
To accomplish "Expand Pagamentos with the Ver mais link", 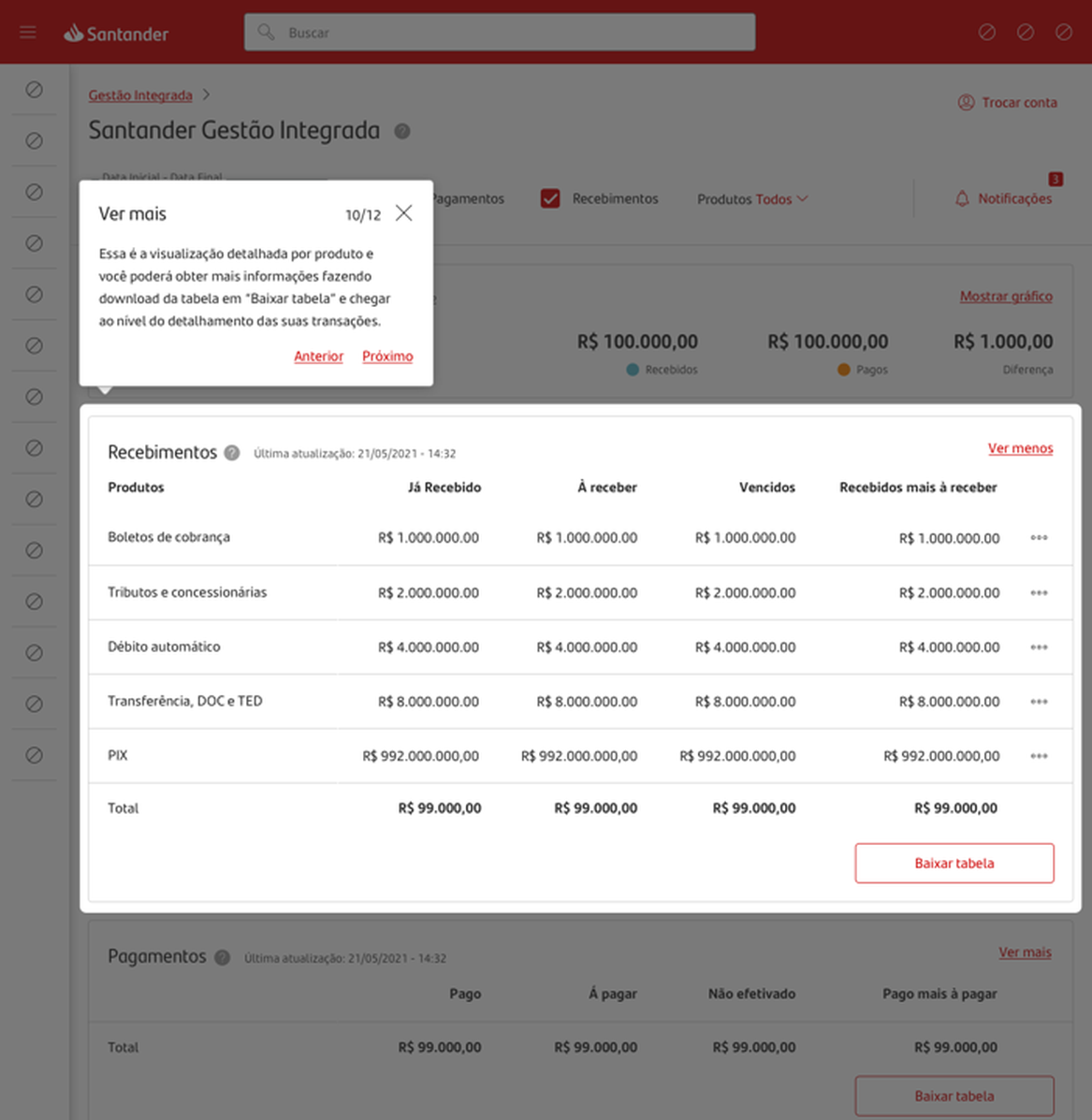I will (1025, 953).
